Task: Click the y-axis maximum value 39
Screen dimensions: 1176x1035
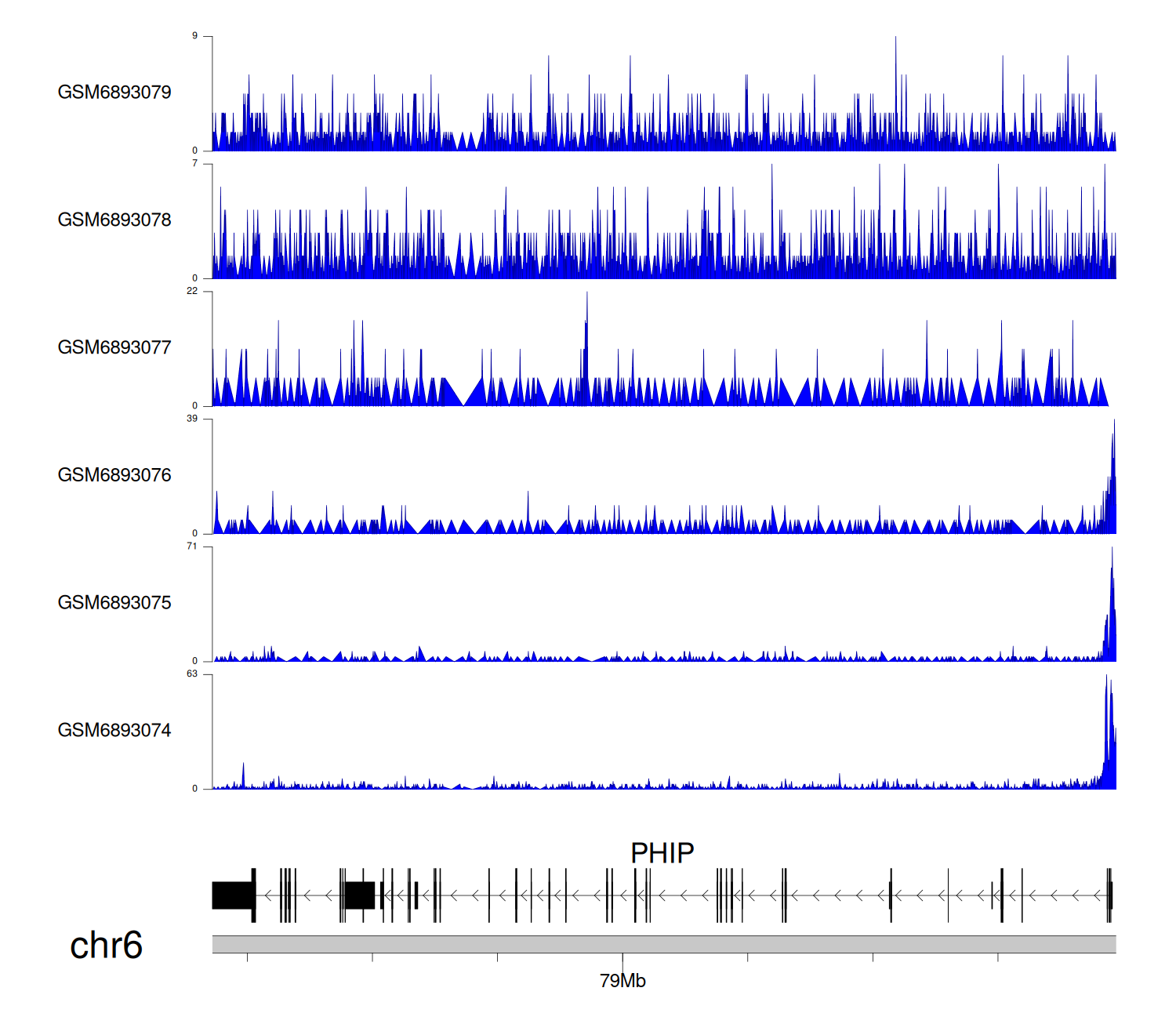Action: pos(192,419)
